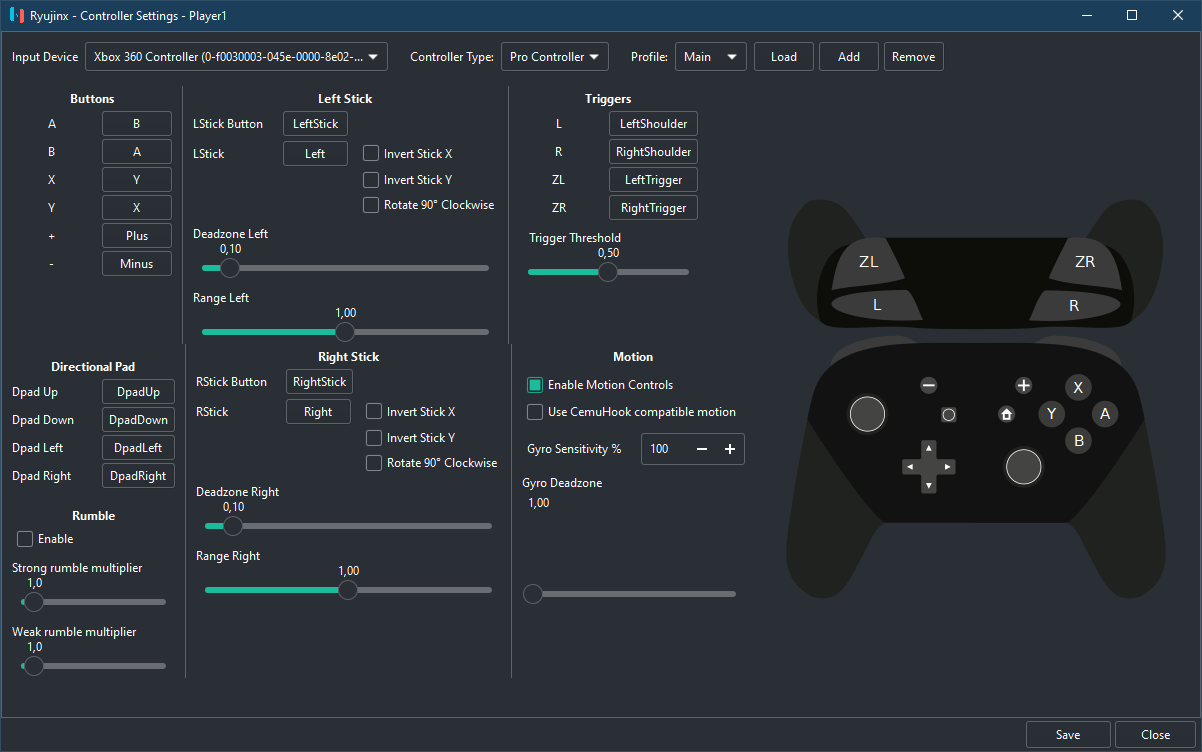Disable the Enable Motion Controls checkbox
Viewport: 1202px width, 752px height.
[x=535, y=385]
